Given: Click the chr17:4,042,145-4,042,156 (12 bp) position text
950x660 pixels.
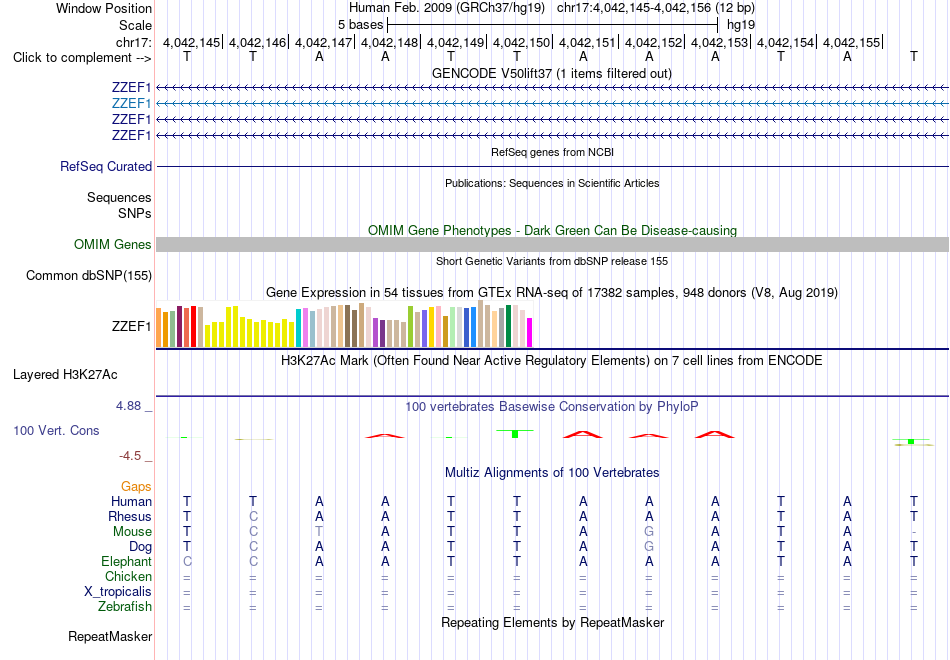Looking at the screenshot, I should pos(656,8).
